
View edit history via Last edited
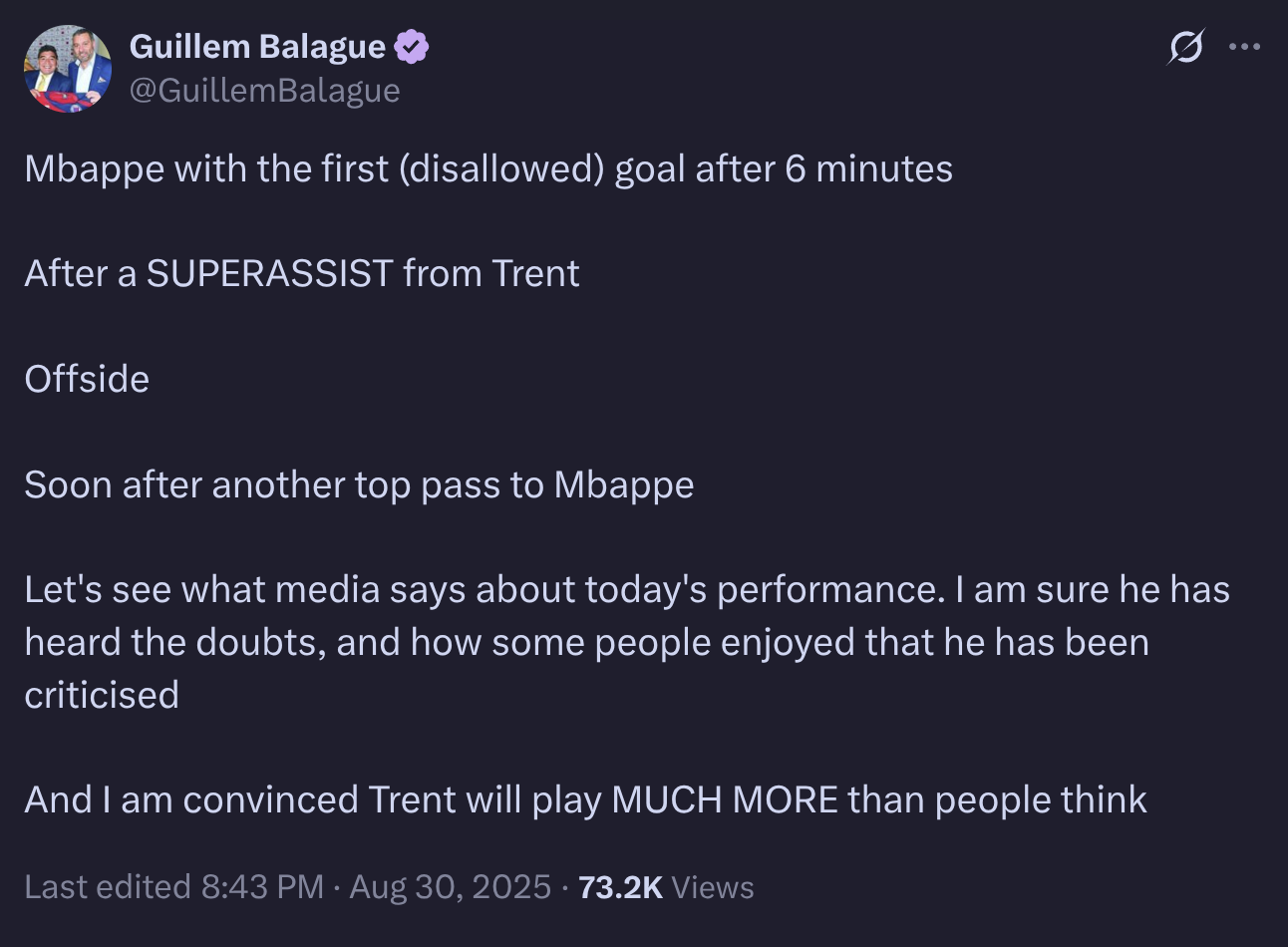tap(108, 886)
